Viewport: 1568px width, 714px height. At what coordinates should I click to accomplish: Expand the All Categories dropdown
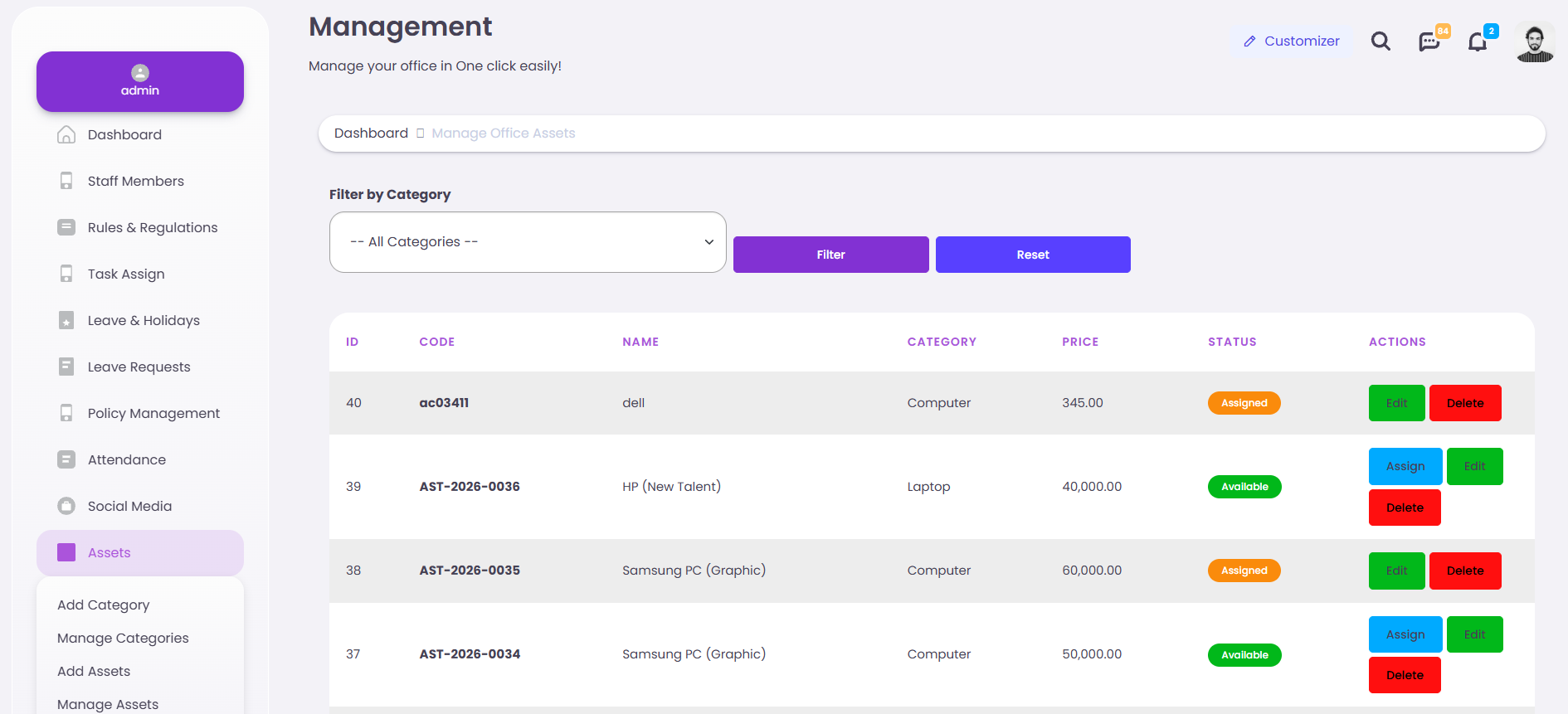pyautogui.click(x=528, y=242)
